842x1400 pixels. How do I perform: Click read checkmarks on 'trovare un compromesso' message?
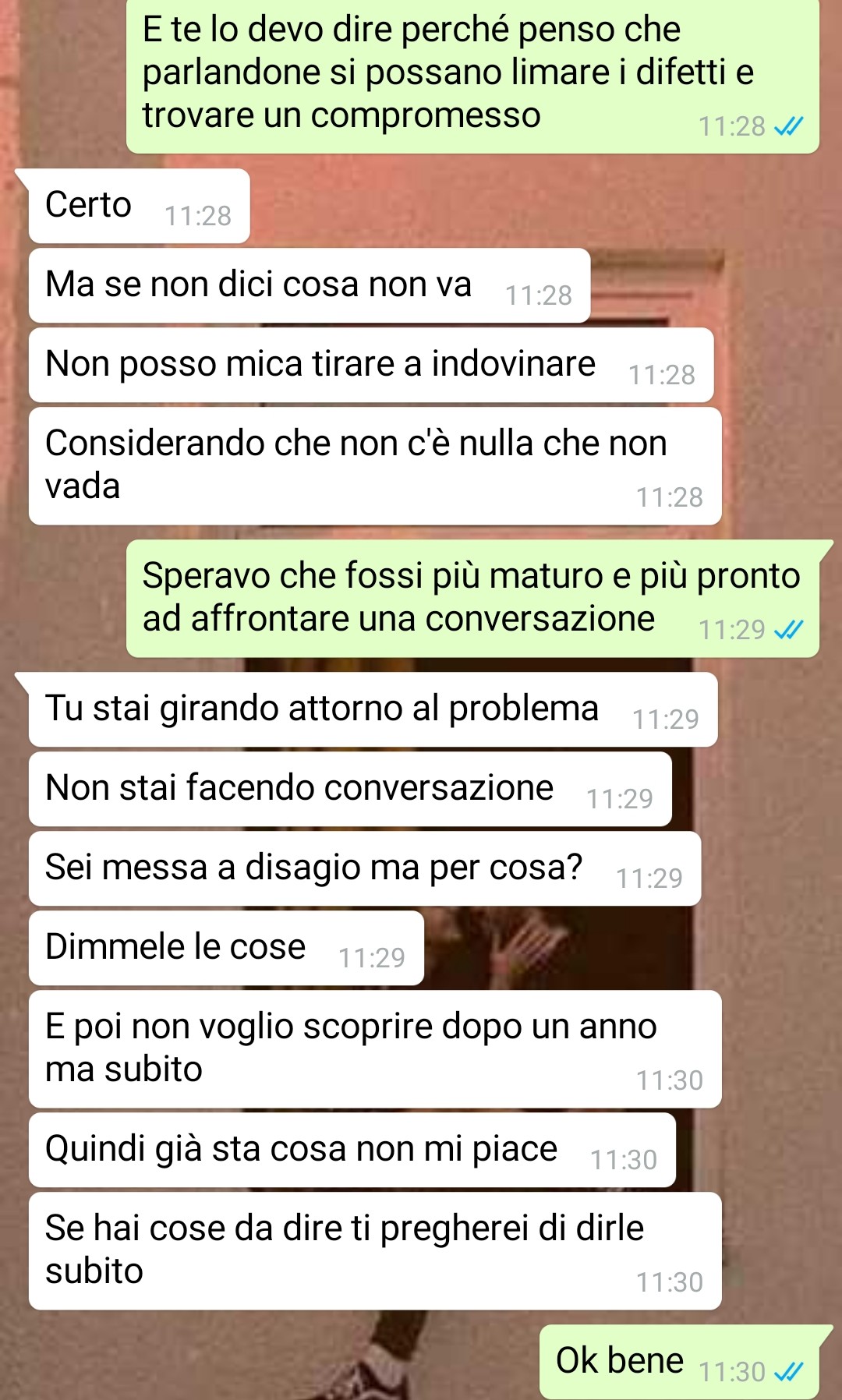pos(788,126)
